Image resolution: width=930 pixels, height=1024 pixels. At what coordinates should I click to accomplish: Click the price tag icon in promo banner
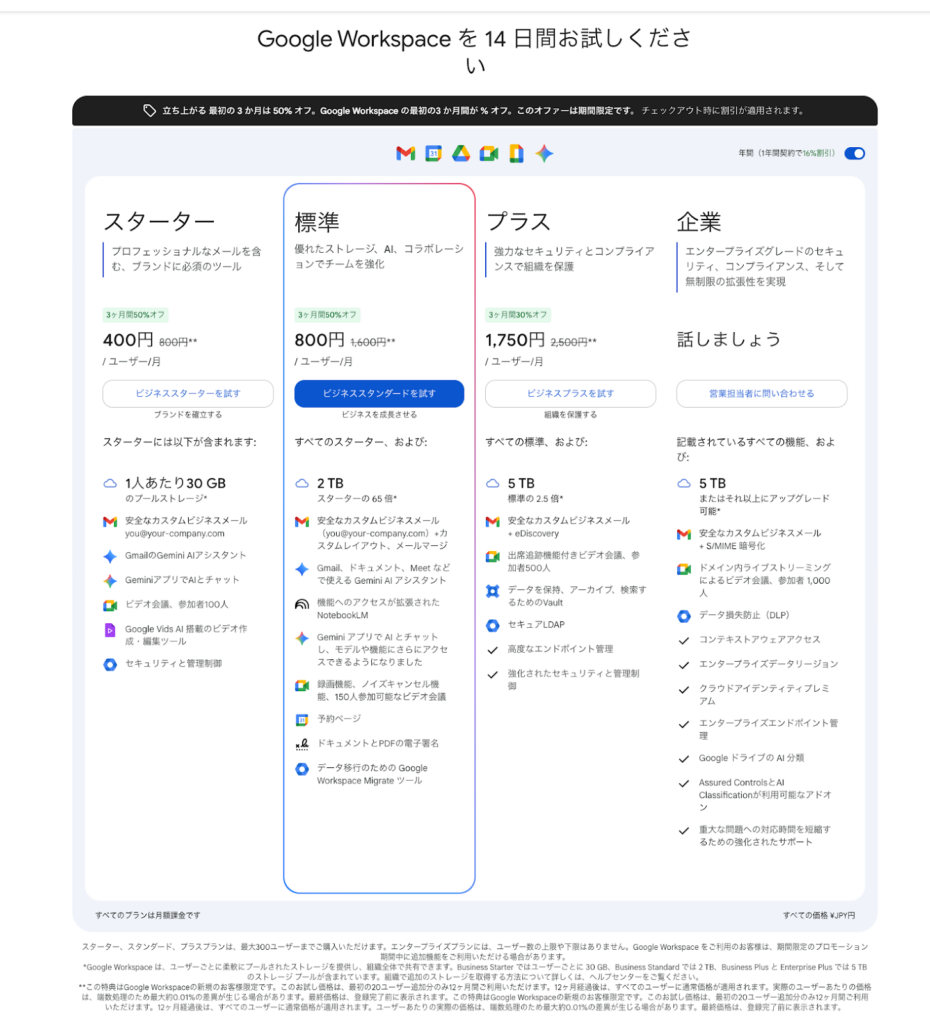[149, 111]
